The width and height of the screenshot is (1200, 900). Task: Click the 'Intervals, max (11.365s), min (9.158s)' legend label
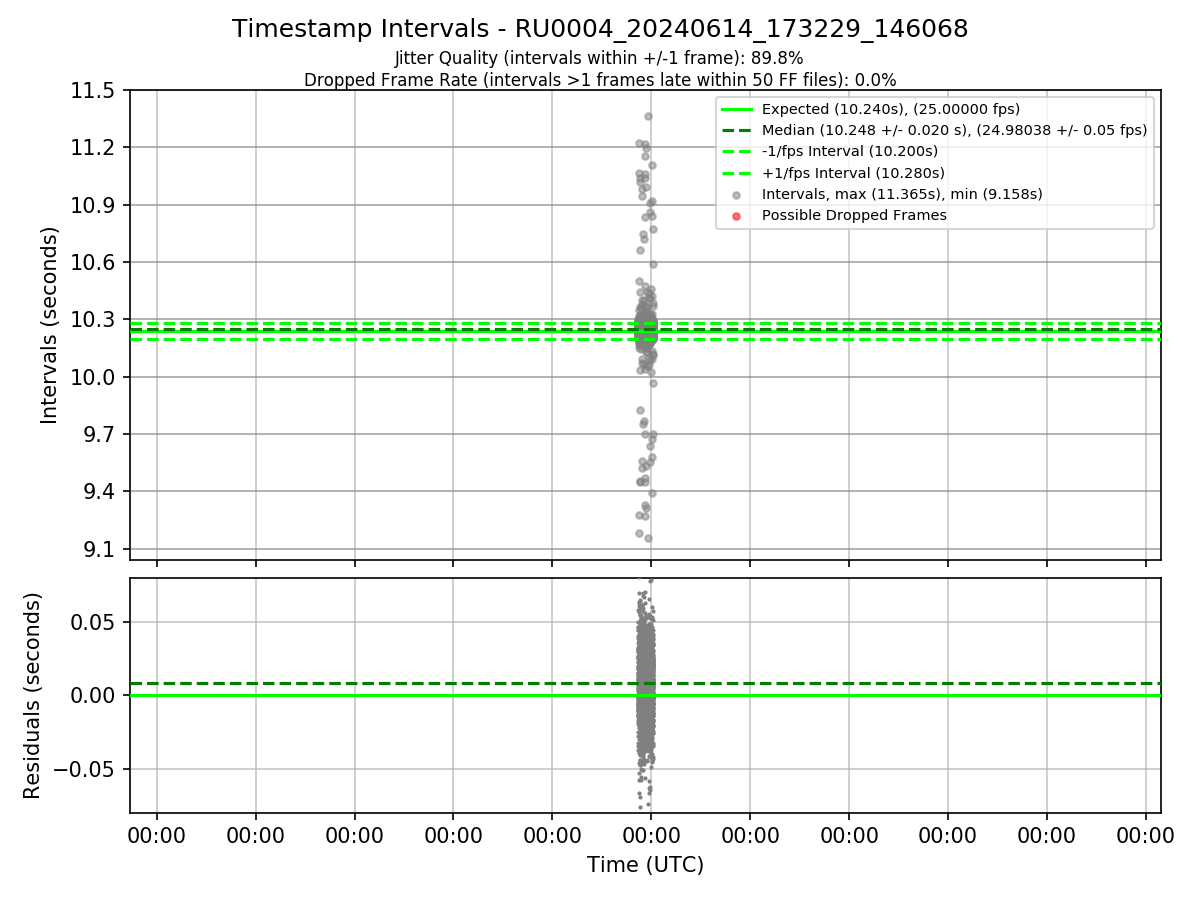pos(902,194)
